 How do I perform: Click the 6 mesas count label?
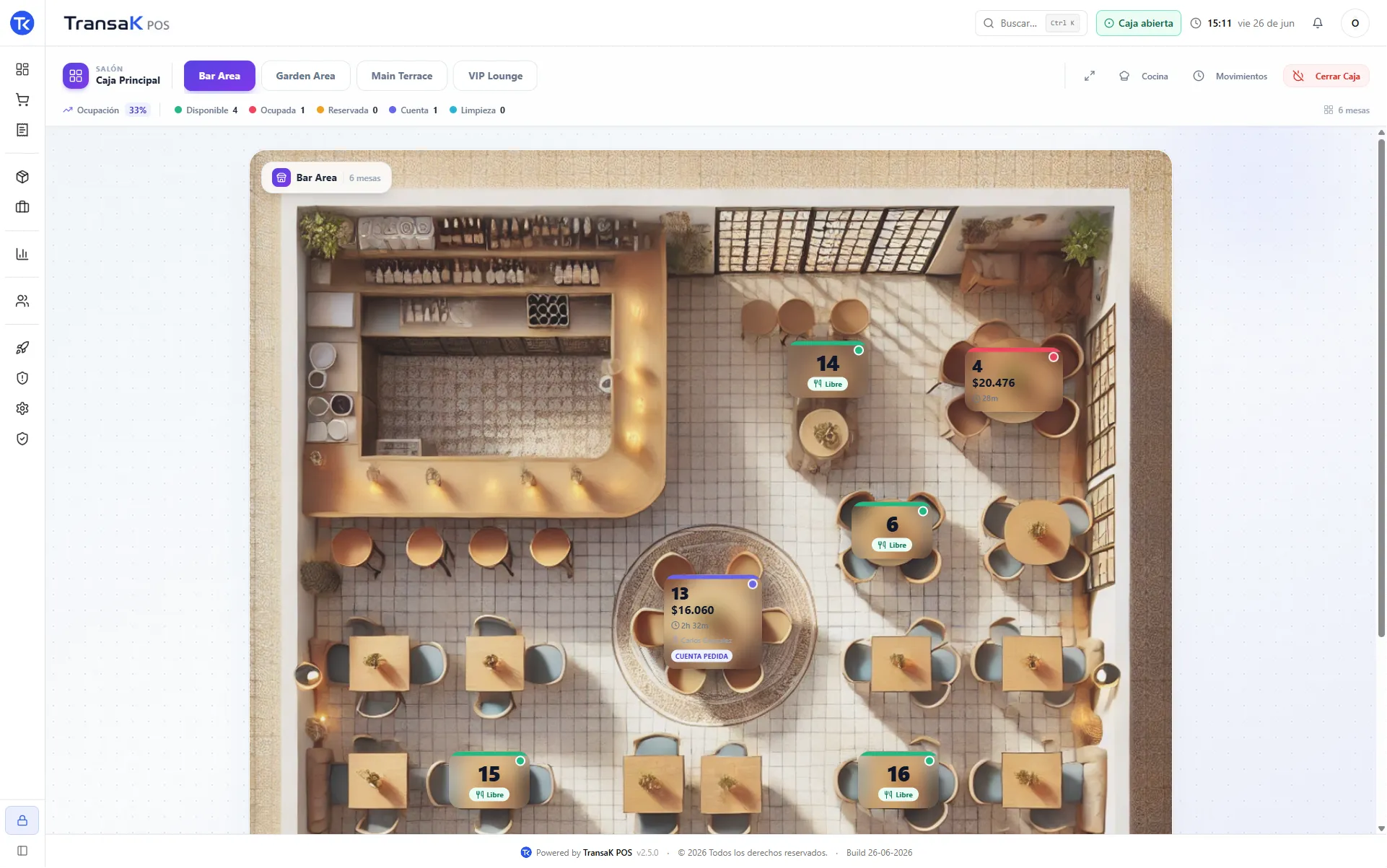click(x=1347, y=110)
